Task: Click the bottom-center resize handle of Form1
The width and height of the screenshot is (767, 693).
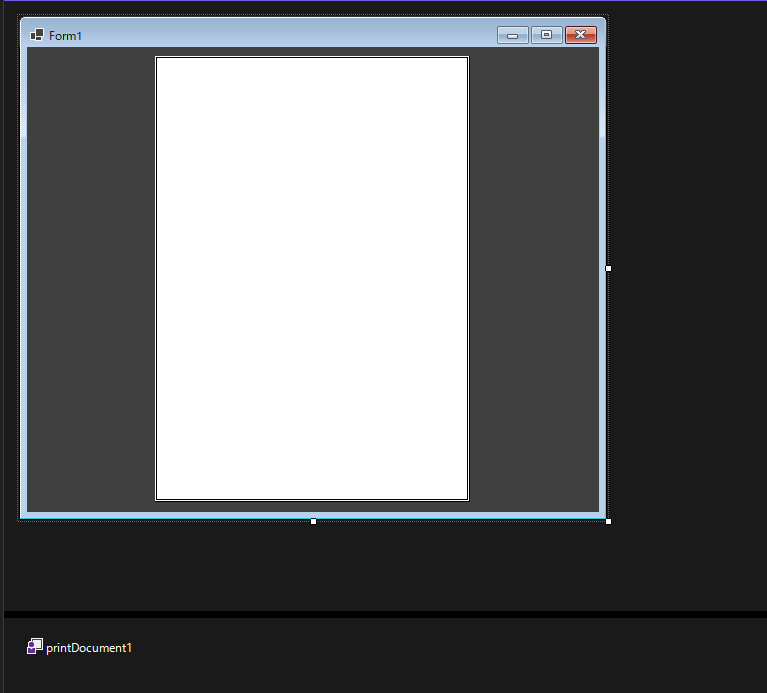Action: point(314,521)
